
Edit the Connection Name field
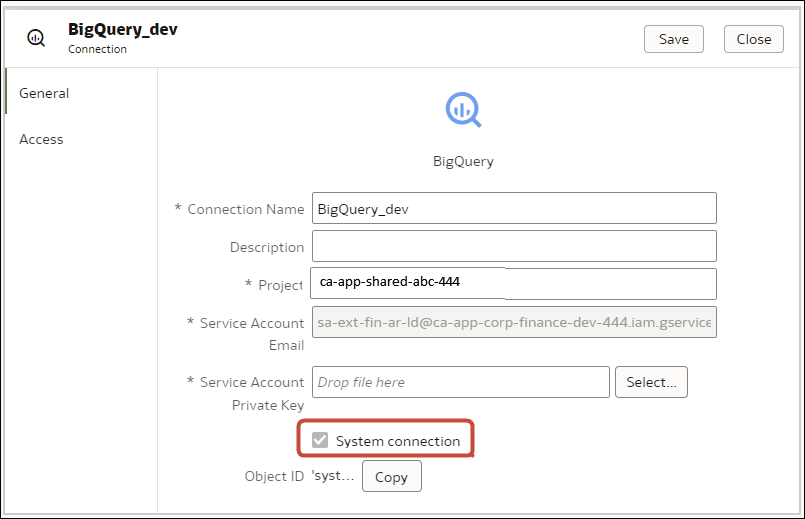click(x=514, y=208)
